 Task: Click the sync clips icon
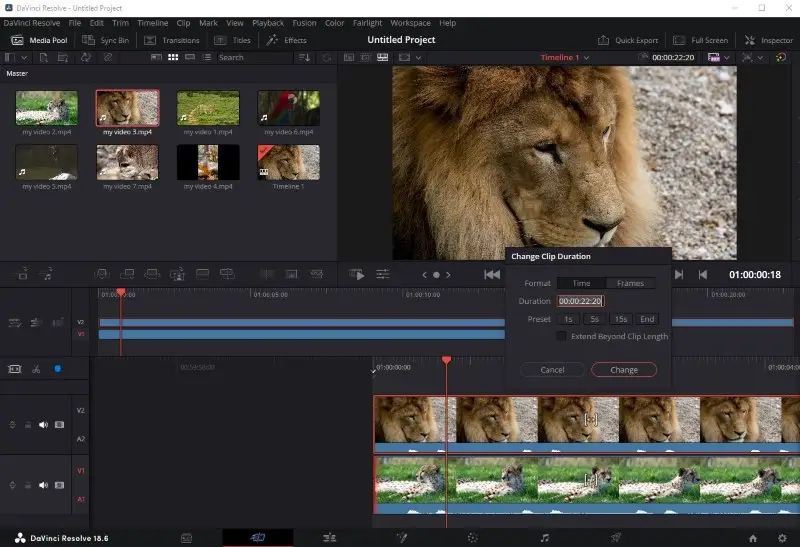(x=86, y=58)
